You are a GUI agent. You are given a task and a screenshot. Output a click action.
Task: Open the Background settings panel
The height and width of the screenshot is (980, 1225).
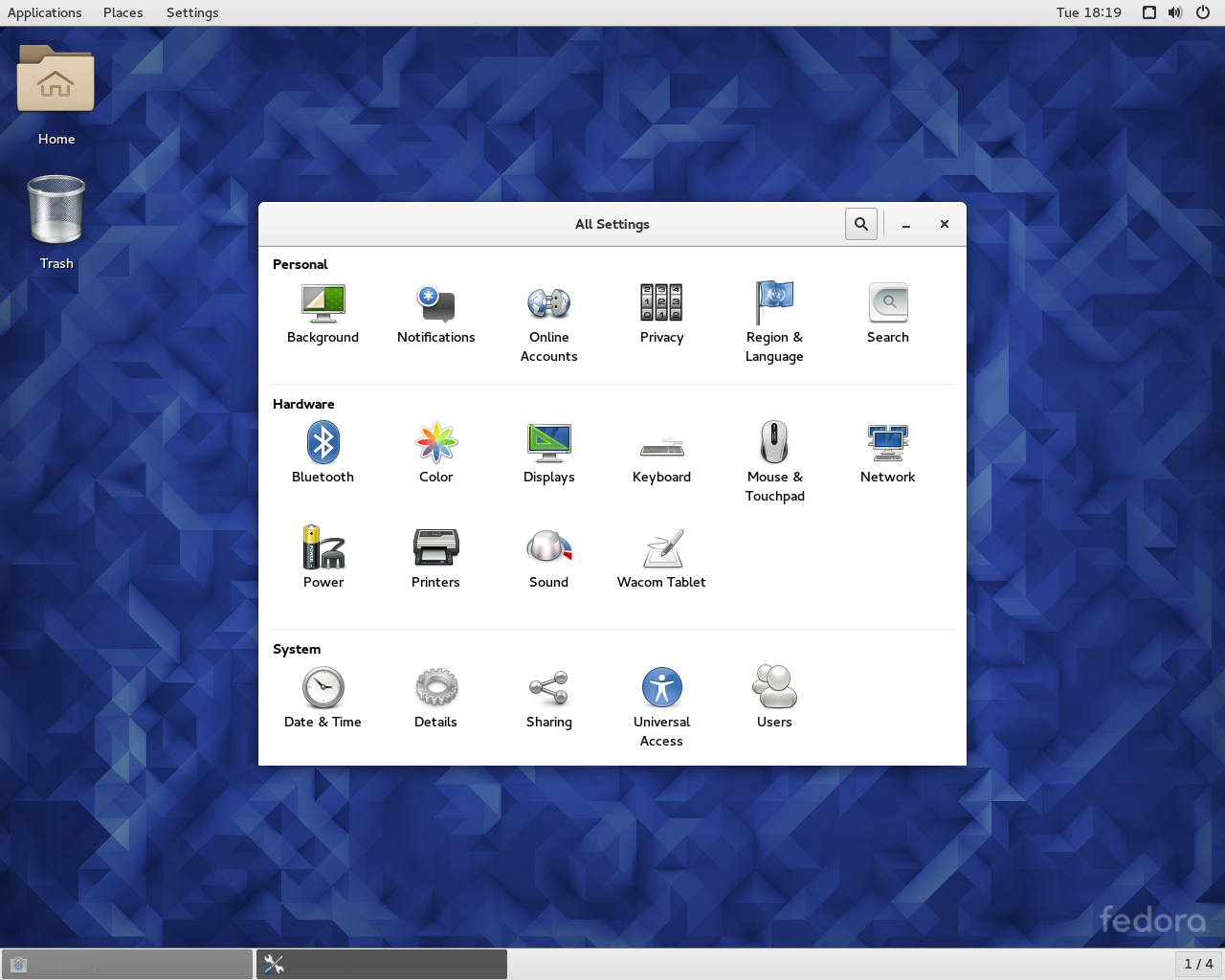click(323, 313)
